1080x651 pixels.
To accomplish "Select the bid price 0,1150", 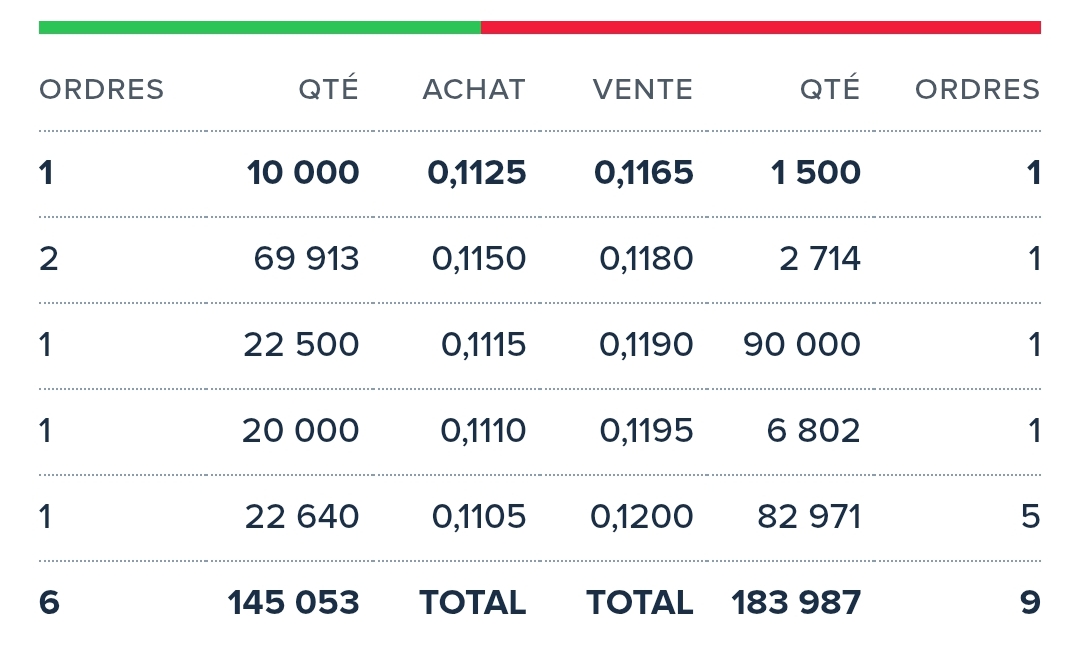I will 479,259.
